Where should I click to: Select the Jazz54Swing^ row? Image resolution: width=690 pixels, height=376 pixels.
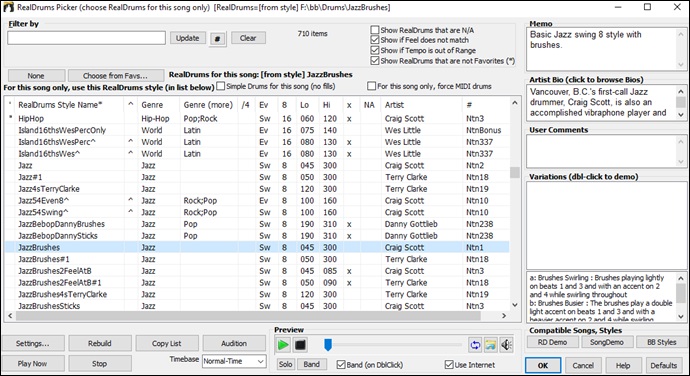pos(257,212)
